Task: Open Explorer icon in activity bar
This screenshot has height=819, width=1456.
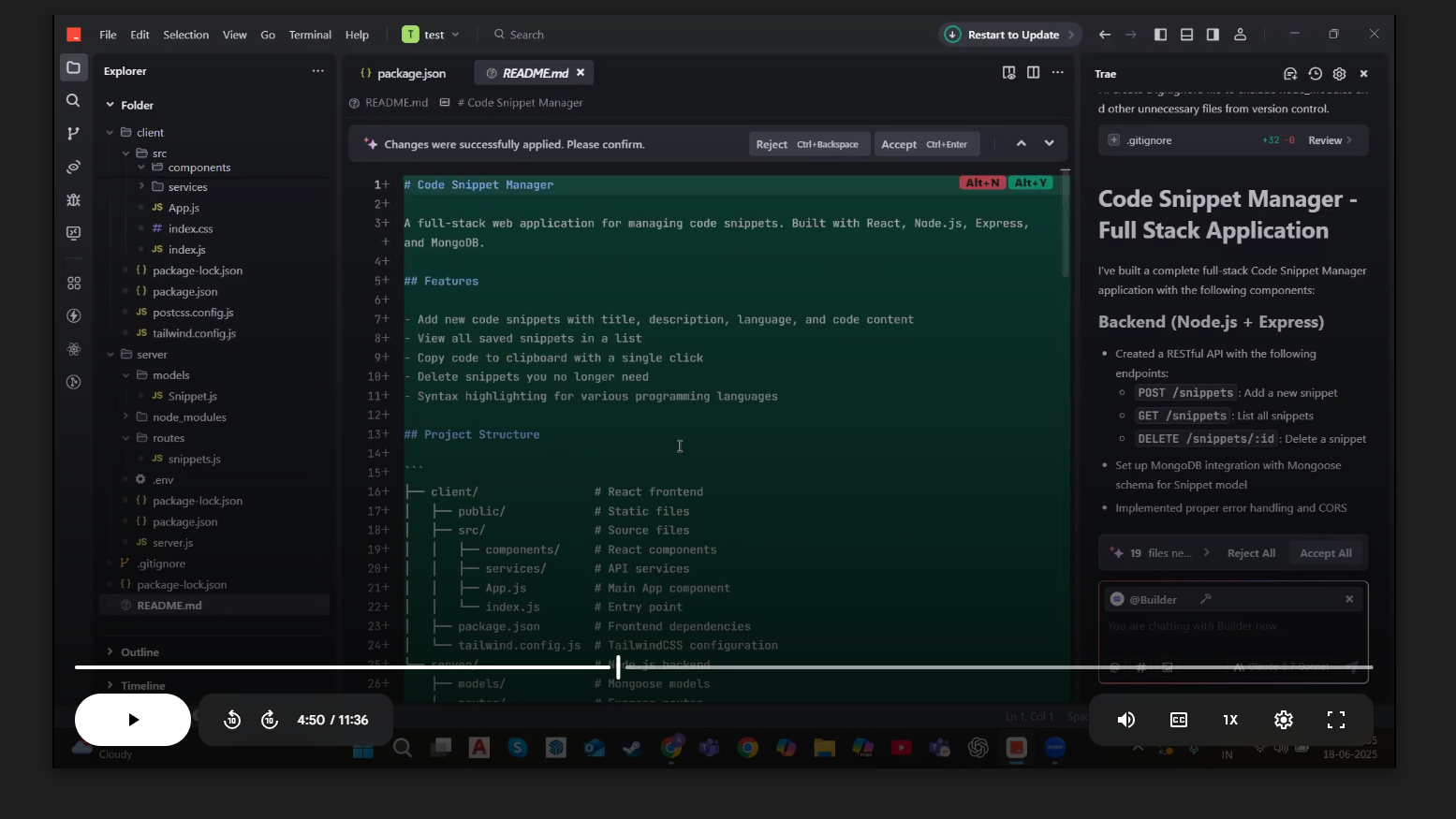Action: pos(74,67)
